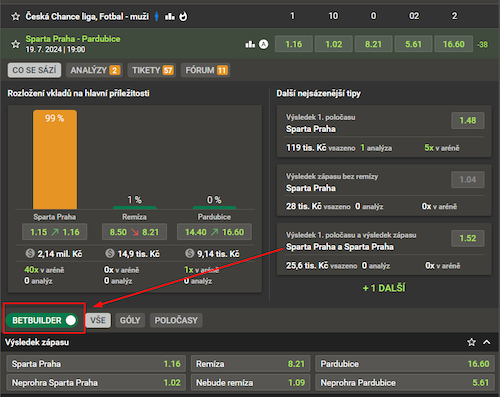This screenshot has width=500, height=397.
Task: Open Sparta Praha - Pardubice match link
Action: click(x=73, y=39)
